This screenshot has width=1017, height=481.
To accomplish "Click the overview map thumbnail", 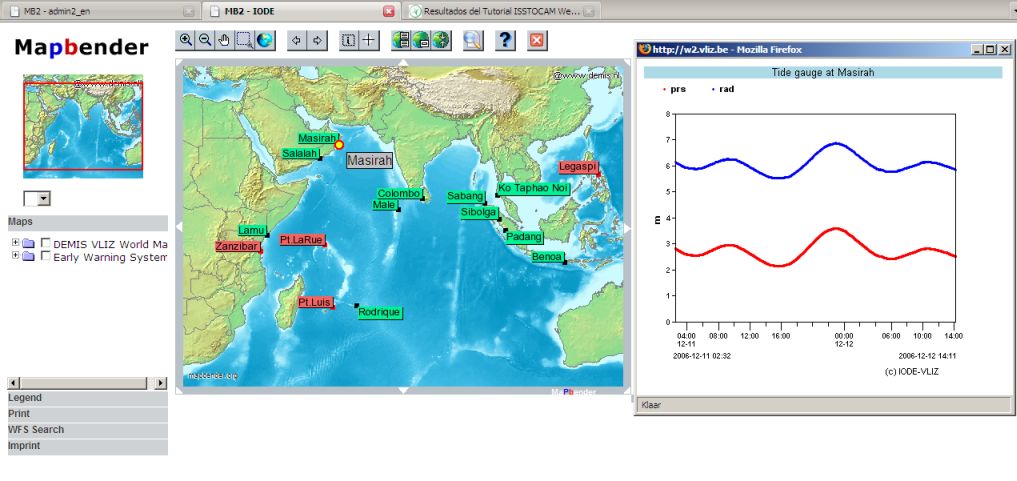I will 83,126.
